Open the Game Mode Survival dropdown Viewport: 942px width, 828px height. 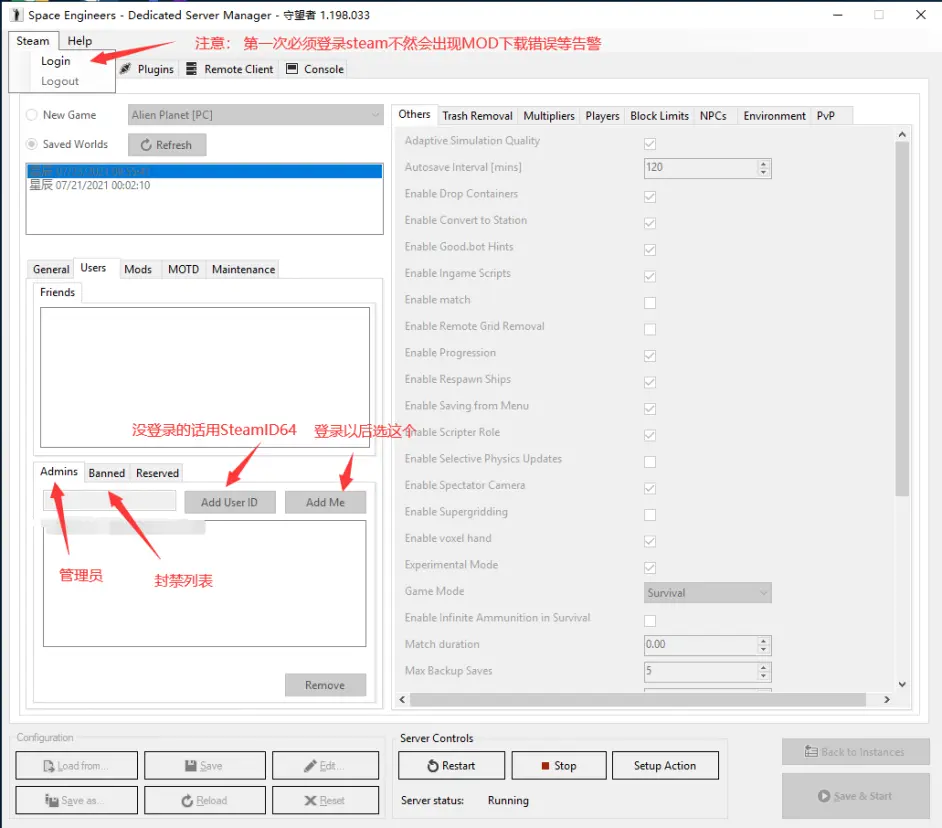pyautogui.click(x=707, y=592)
